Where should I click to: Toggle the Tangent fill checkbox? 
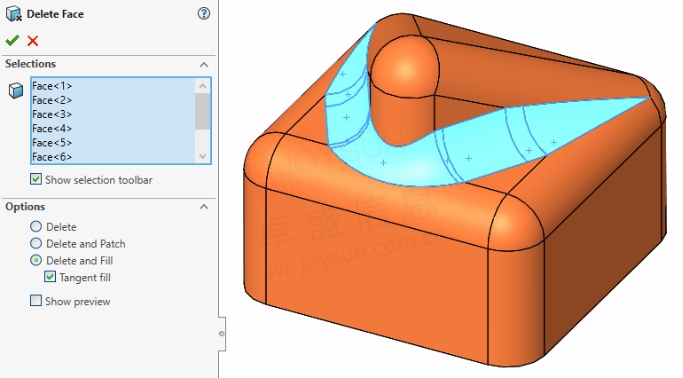tap(50, 277)
